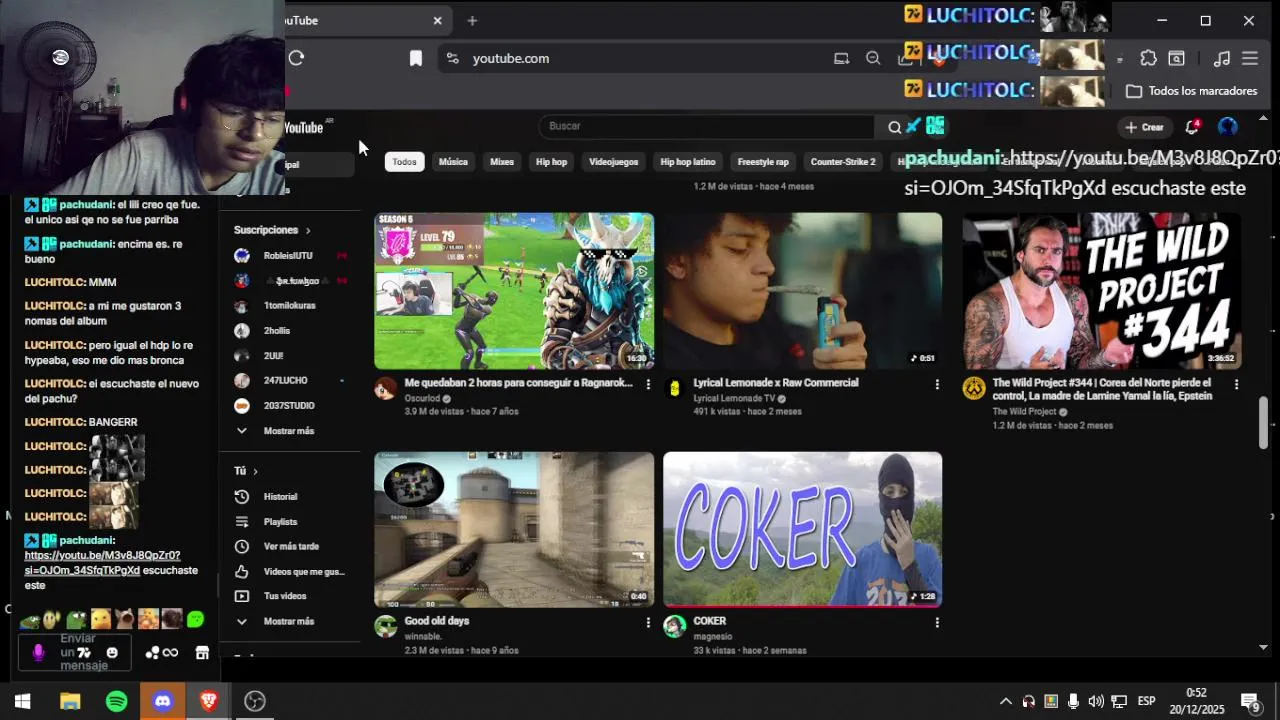This screenshot has width=1280, height=720.
Task: Open Discord from the taskbar
Action: pos(163,701)
